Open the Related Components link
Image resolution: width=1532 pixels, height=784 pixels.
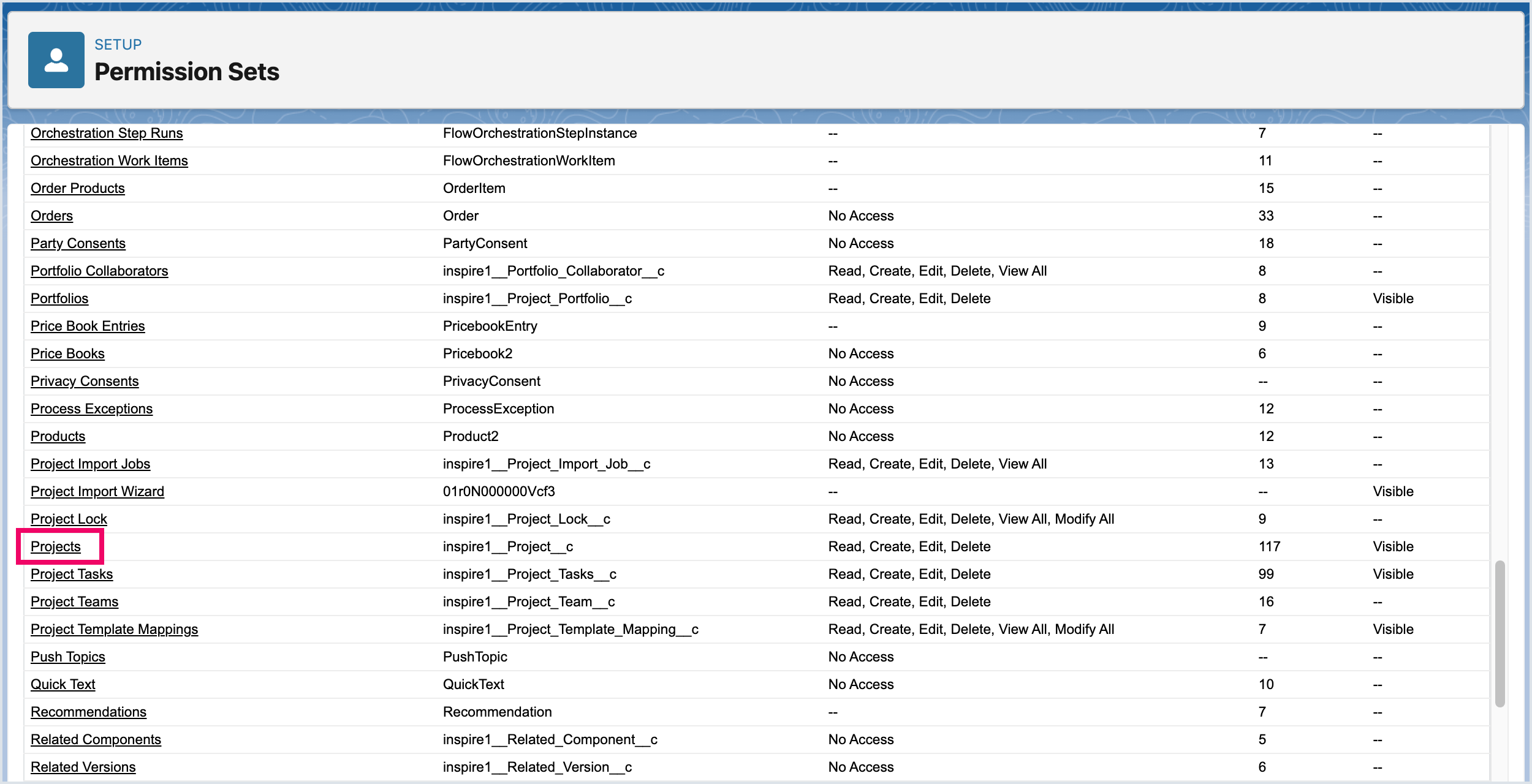[96, 739]
